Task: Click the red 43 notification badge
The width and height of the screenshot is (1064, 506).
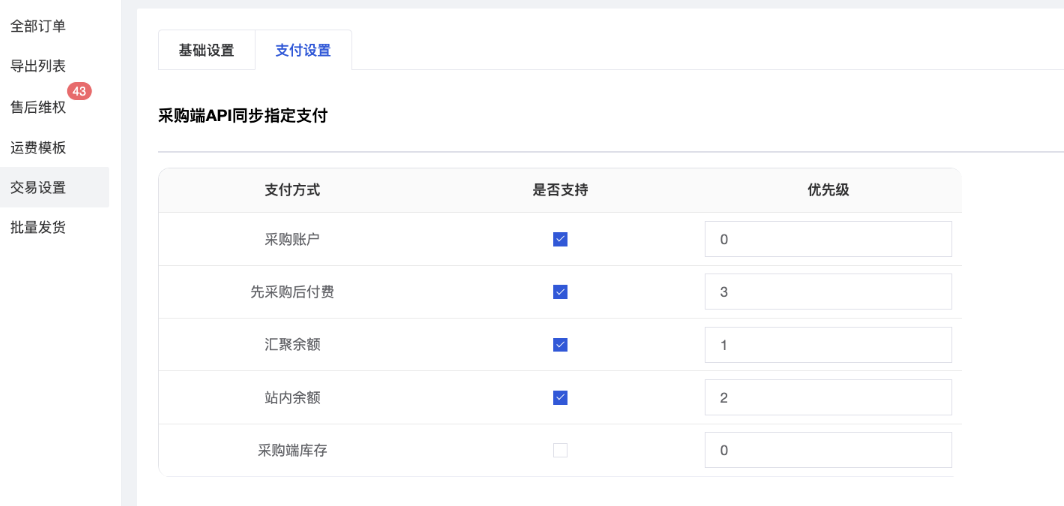Action: coord(80,91)
